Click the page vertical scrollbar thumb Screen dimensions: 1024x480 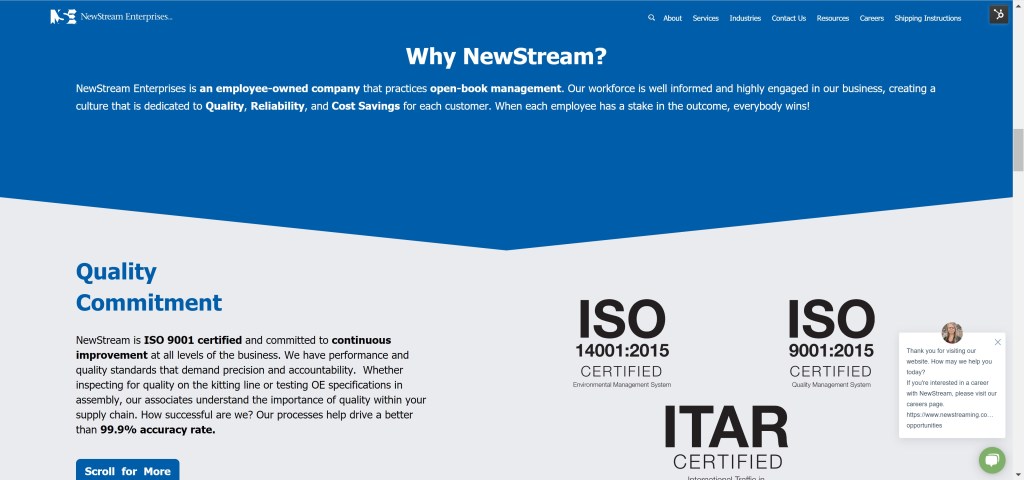pos(1018,150)
